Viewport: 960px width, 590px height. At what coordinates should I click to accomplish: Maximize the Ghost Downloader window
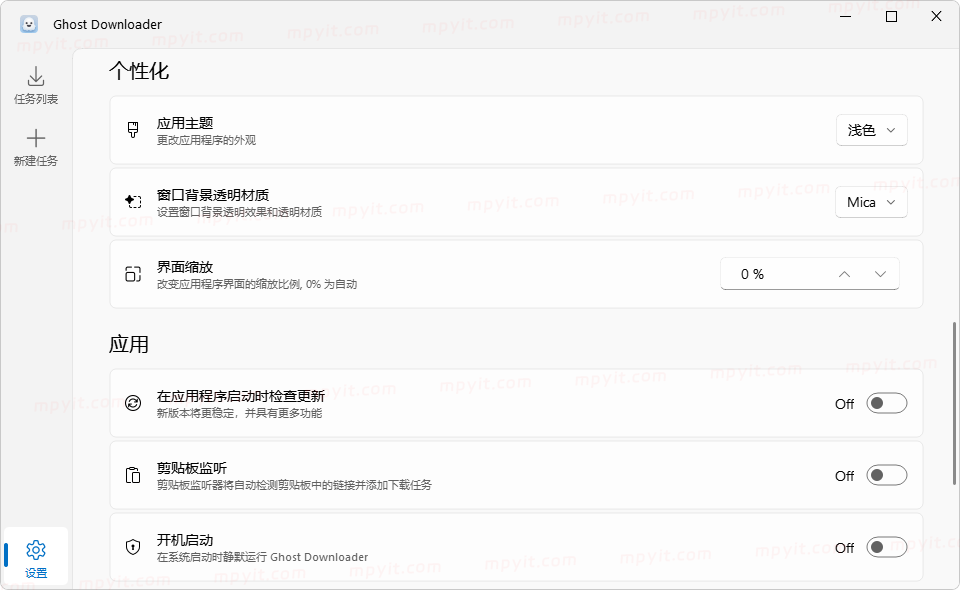[x=891, y=17]
